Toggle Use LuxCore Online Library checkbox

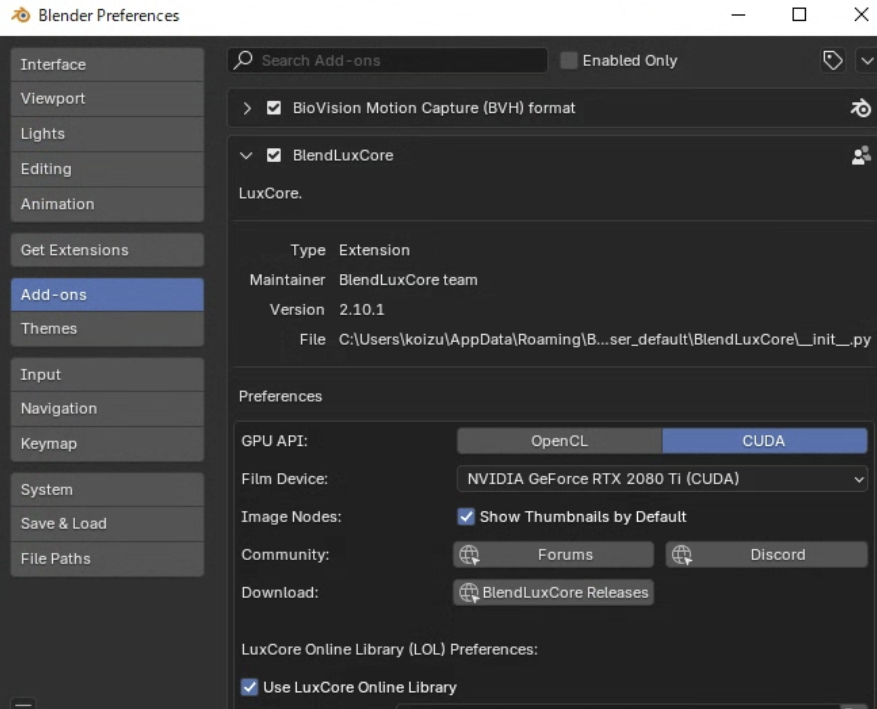pyautogui.click(x=250, y=687)
